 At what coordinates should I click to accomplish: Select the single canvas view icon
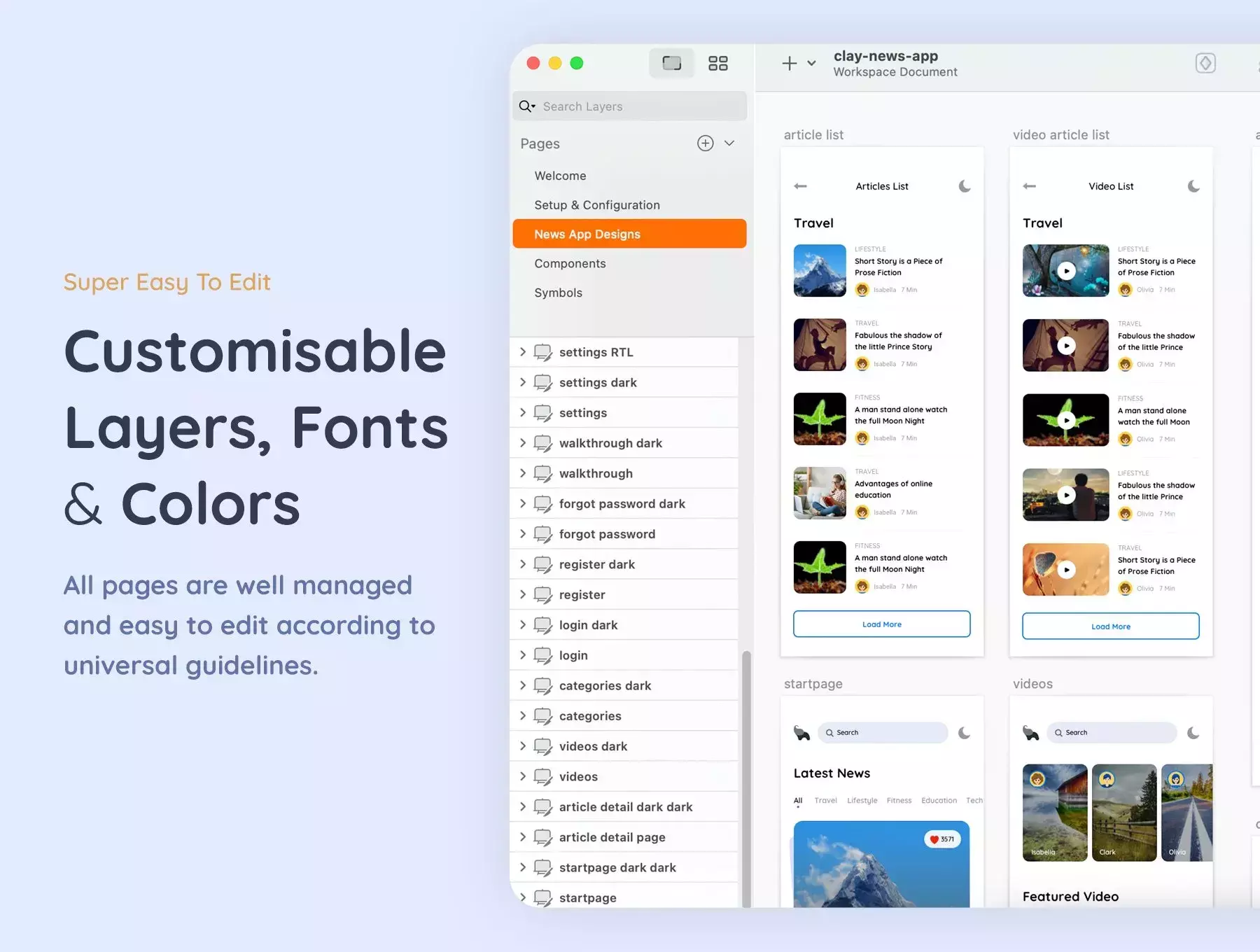[671, 64]
